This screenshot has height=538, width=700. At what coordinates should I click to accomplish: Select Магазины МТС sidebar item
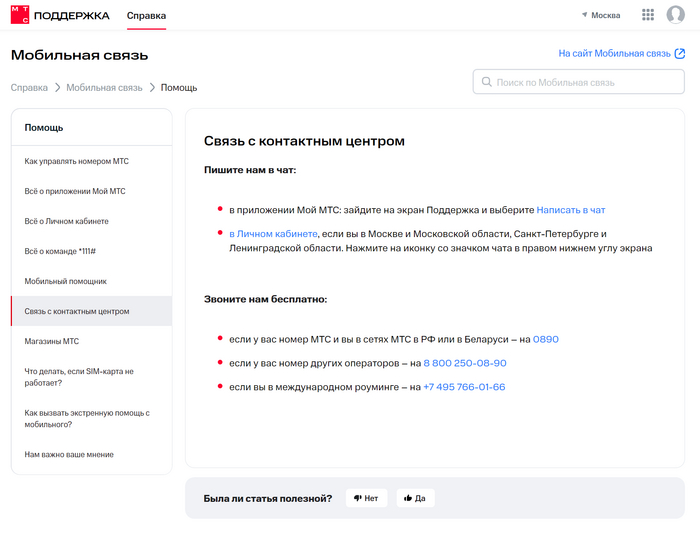[x=52, y=341]
